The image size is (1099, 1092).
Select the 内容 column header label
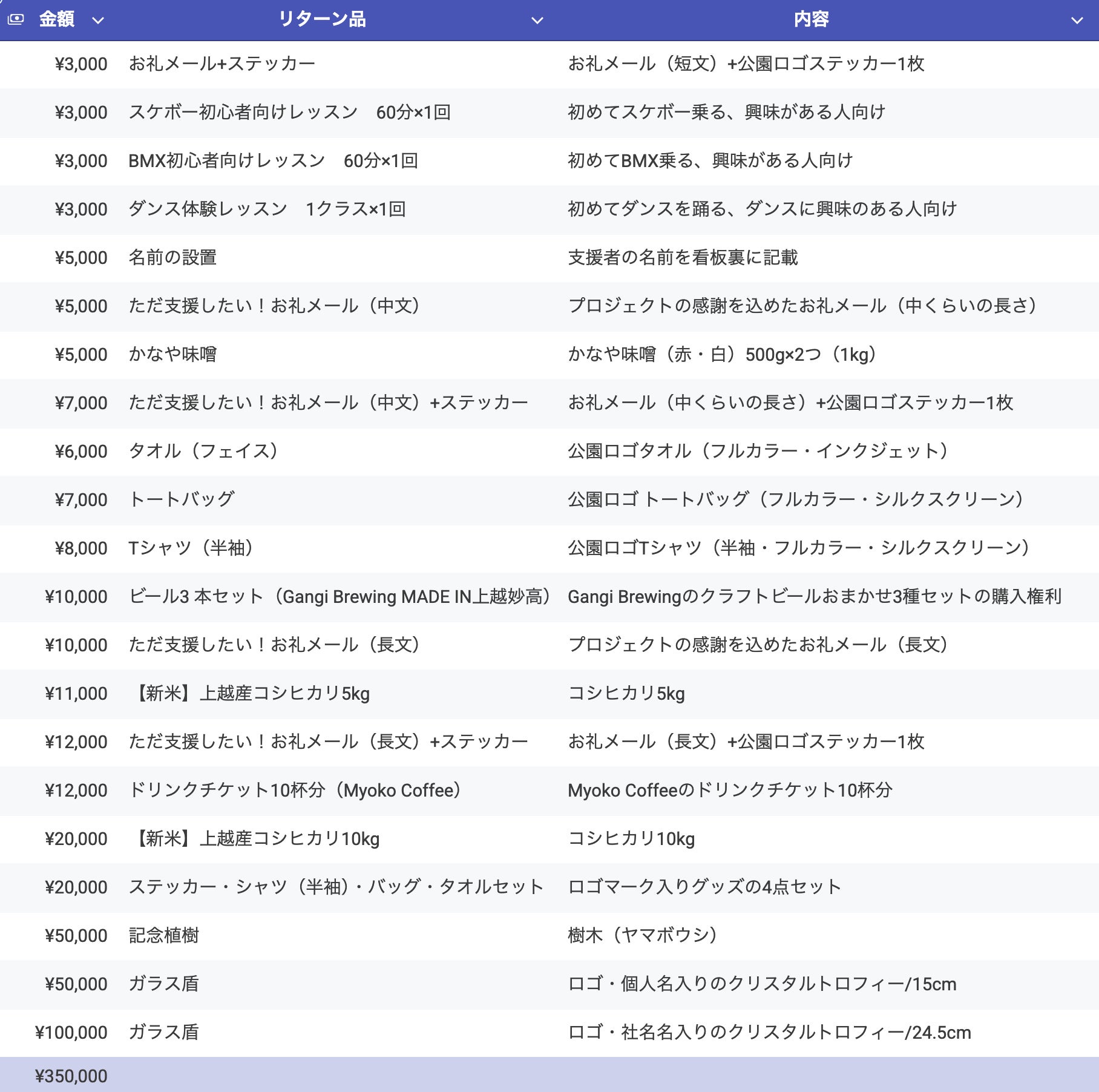coord(811,19)
